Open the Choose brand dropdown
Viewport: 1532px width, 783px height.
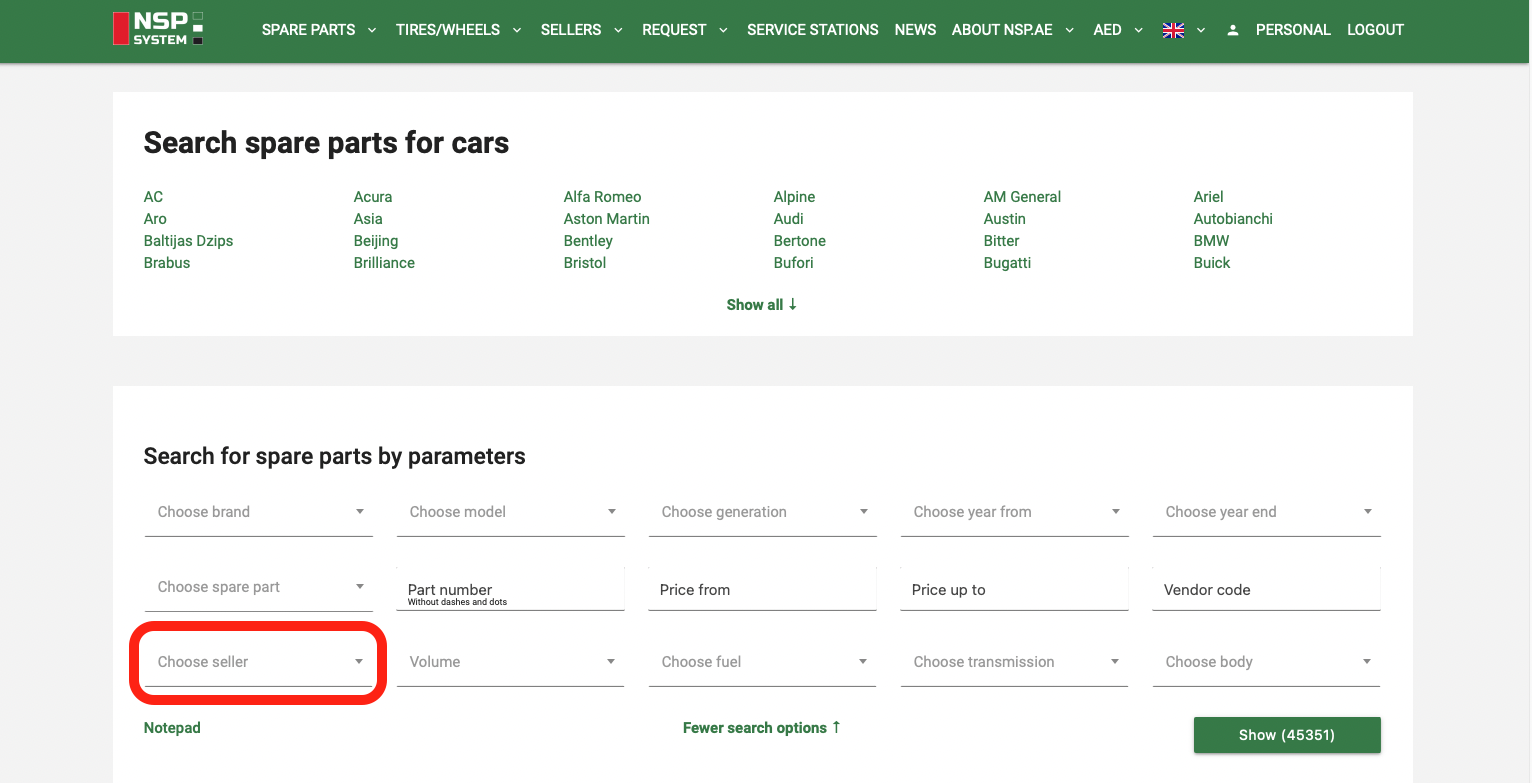coord(259,512)
